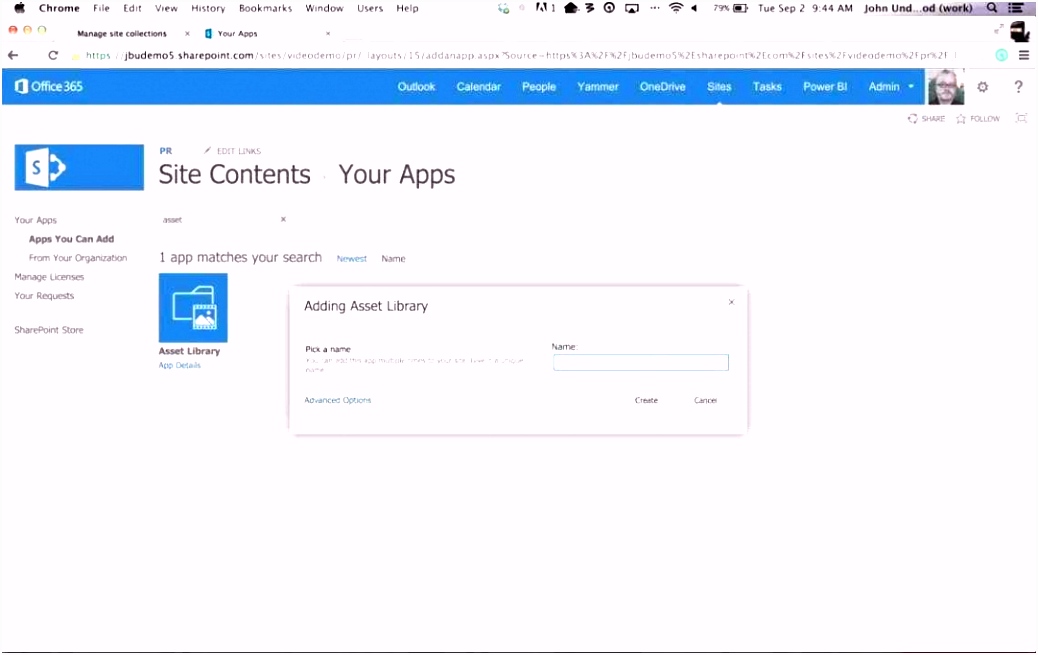Viewport: 1038px width, 655px height.
Task: Sort results by Newest
Action: coord(352,259)
